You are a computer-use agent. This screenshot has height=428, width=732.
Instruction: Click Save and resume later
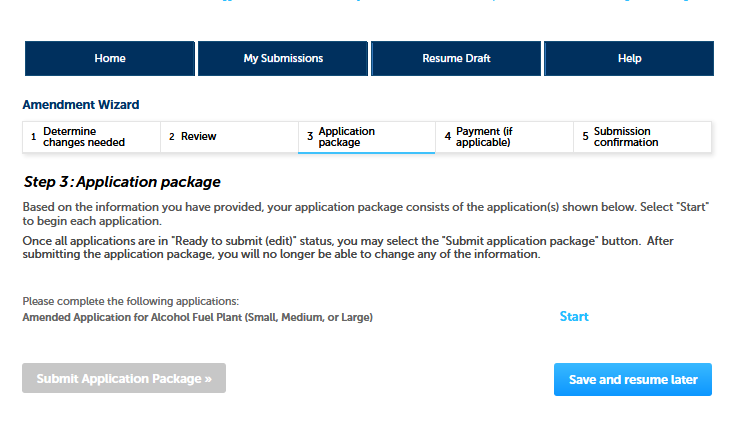633,380
